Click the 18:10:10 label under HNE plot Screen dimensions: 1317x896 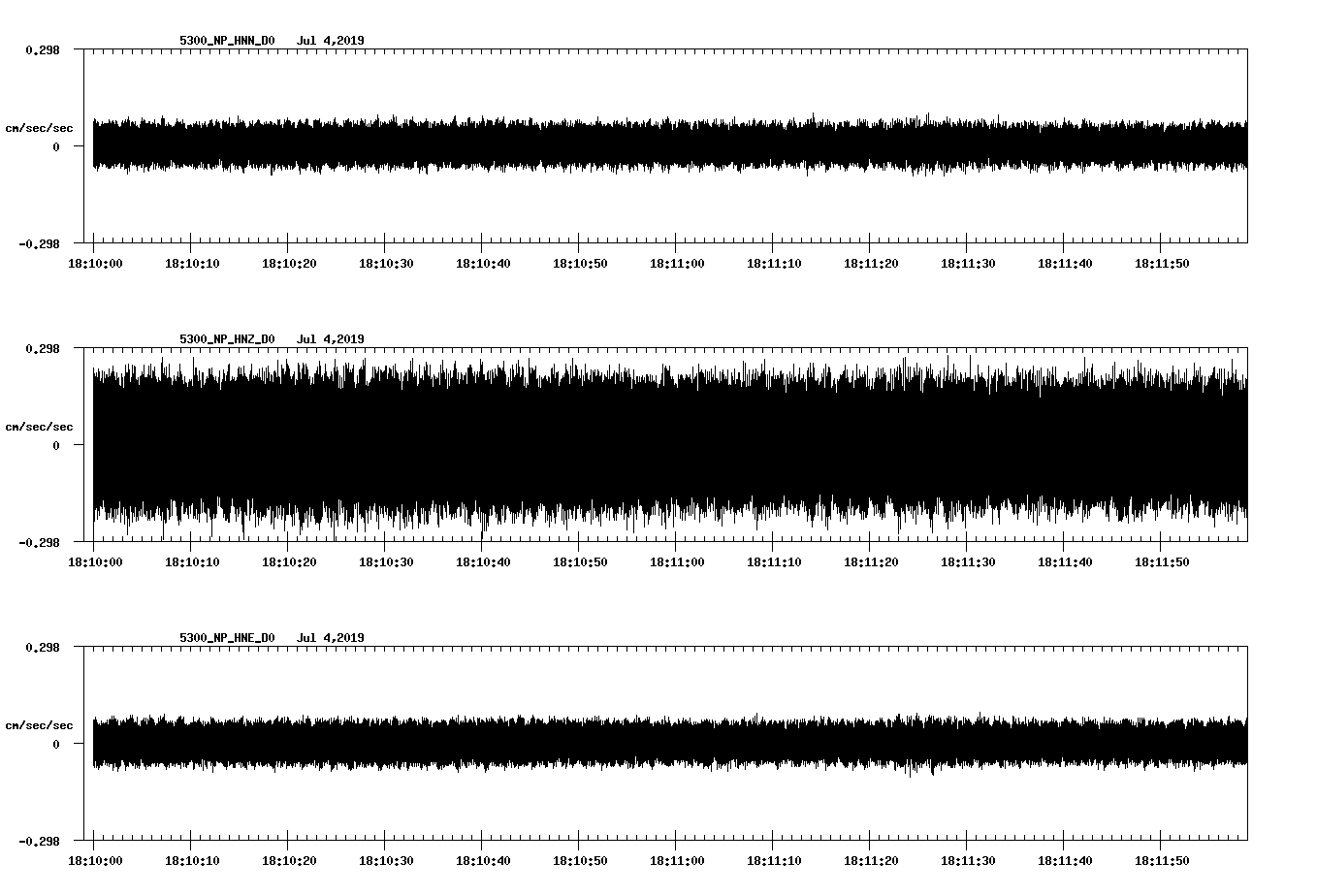[x=192, y=861]
